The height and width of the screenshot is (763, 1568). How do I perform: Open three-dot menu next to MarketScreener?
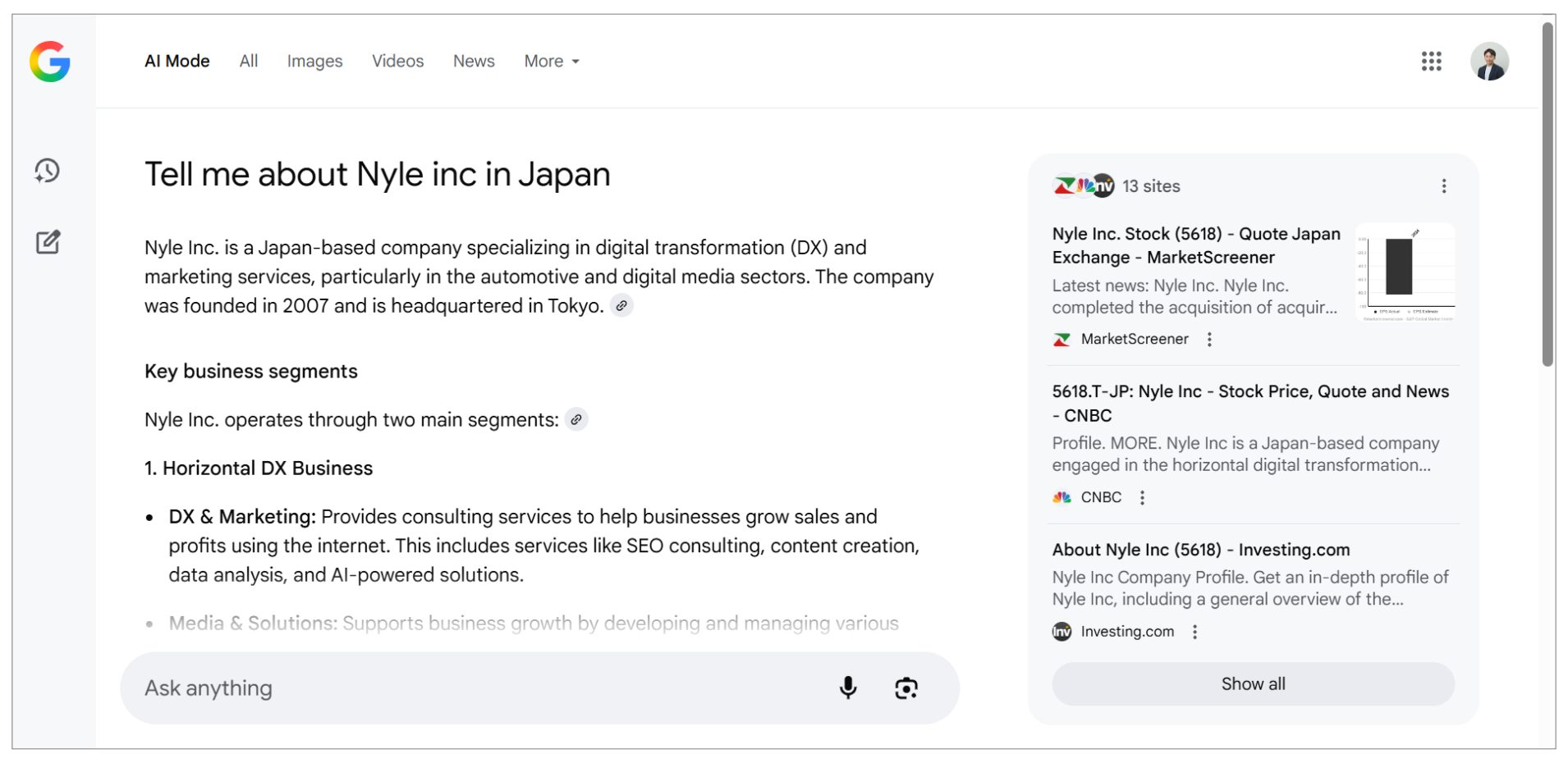pos(1209,340)
